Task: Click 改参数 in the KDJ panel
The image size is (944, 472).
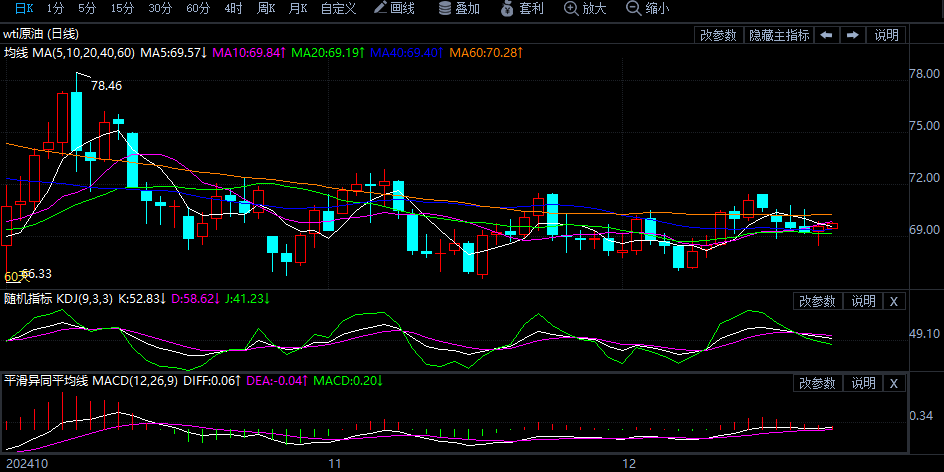Action: 817,301
